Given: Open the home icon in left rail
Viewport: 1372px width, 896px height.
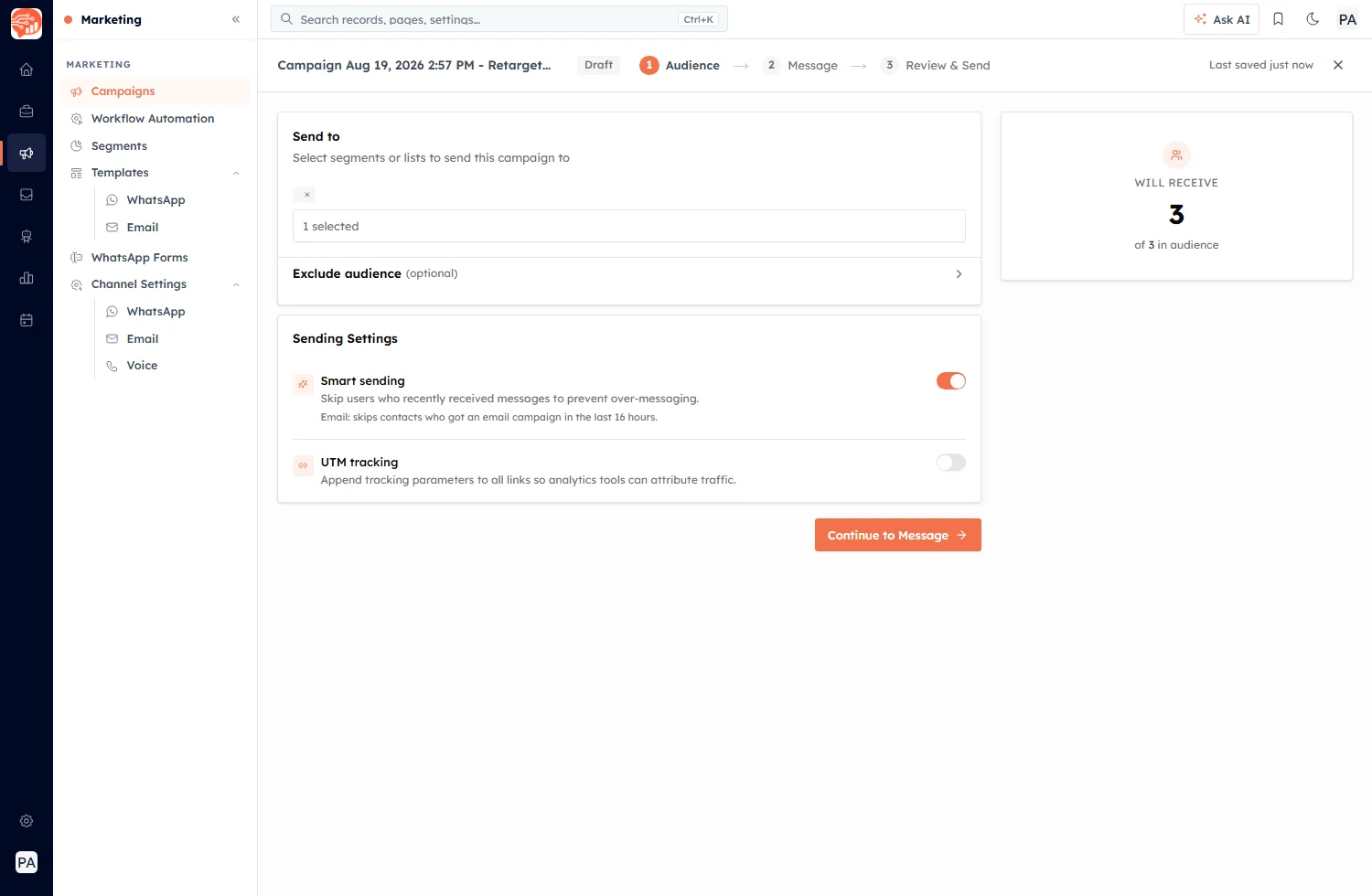Looking at the screenshot, I should pos(27,69).
